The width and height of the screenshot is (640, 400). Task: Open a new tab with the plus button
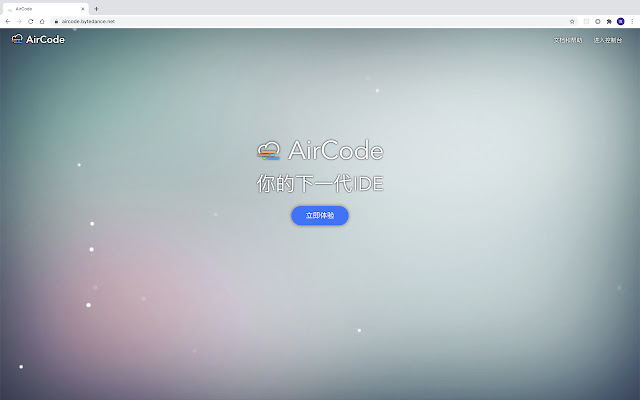click(x=96, y=9)
